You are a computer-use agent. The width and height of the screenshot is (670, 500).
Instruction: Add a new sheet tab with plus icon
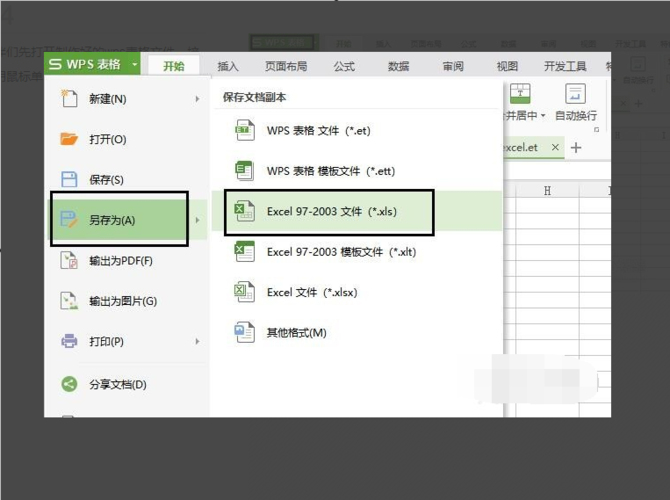[x=576, y=147]
